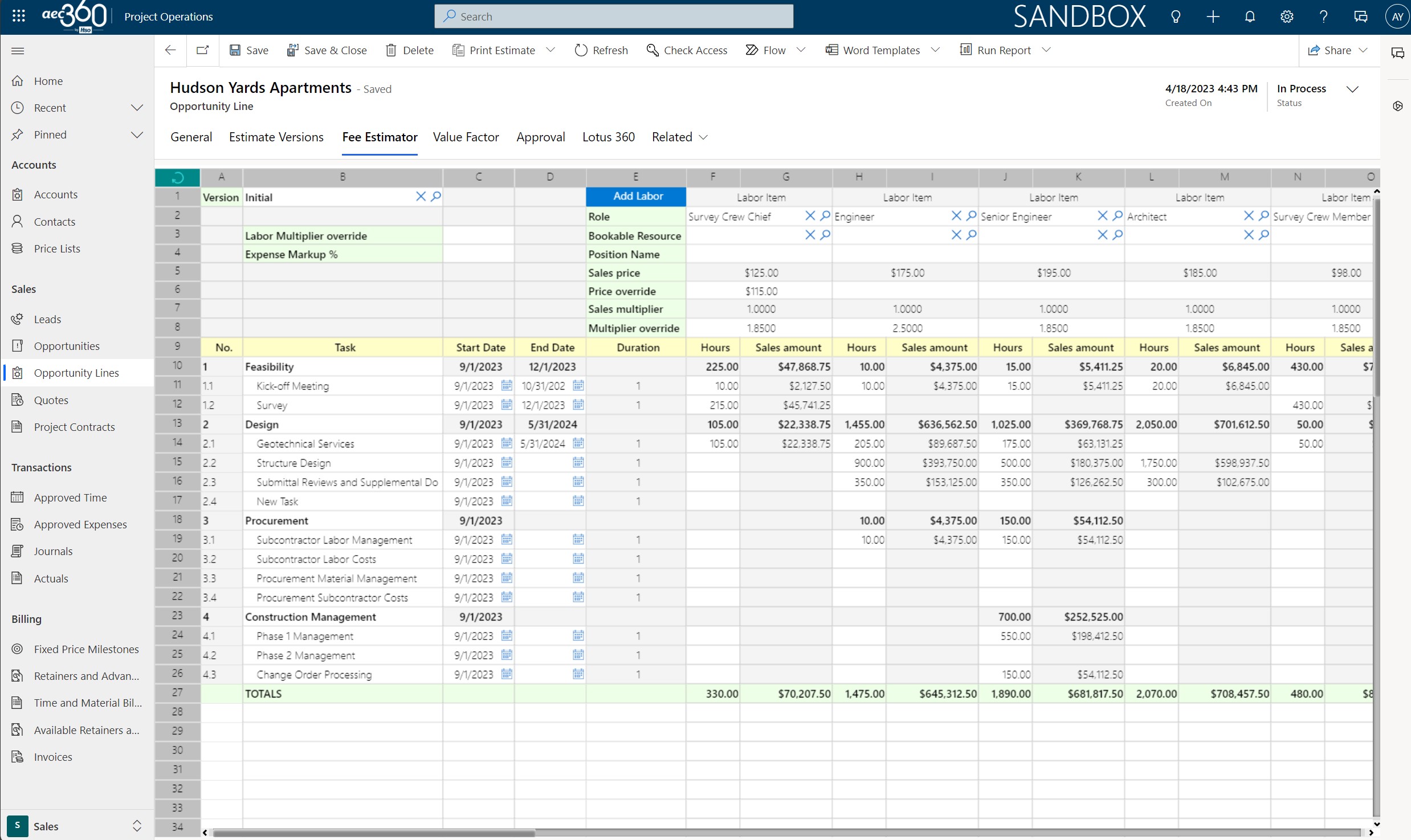This screenshot has height=840, width=1411.
Task: Click Save & Close button
Action: [x=327, y=50]
